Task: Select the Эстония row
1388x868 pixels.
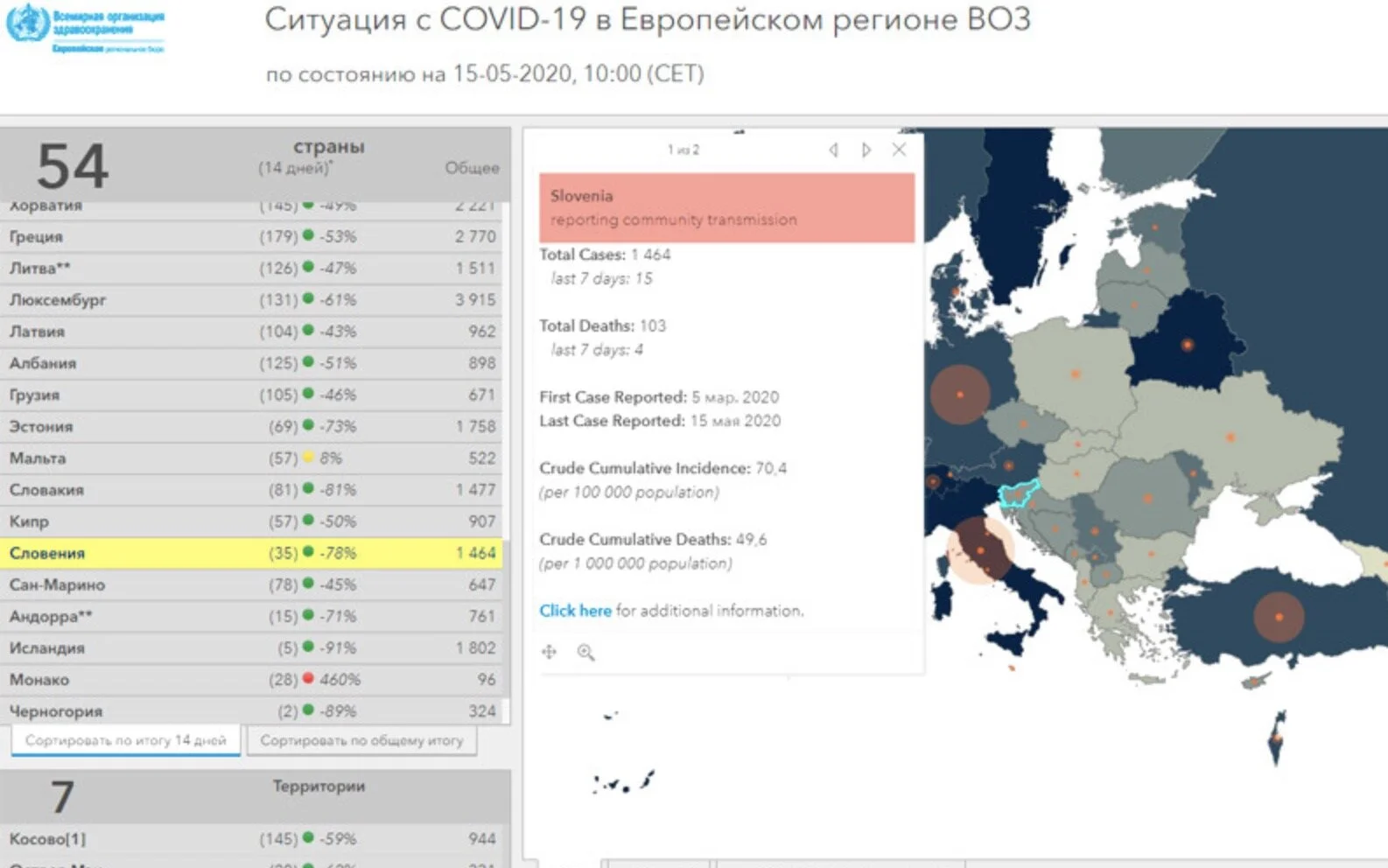Action: click(252, 426)
